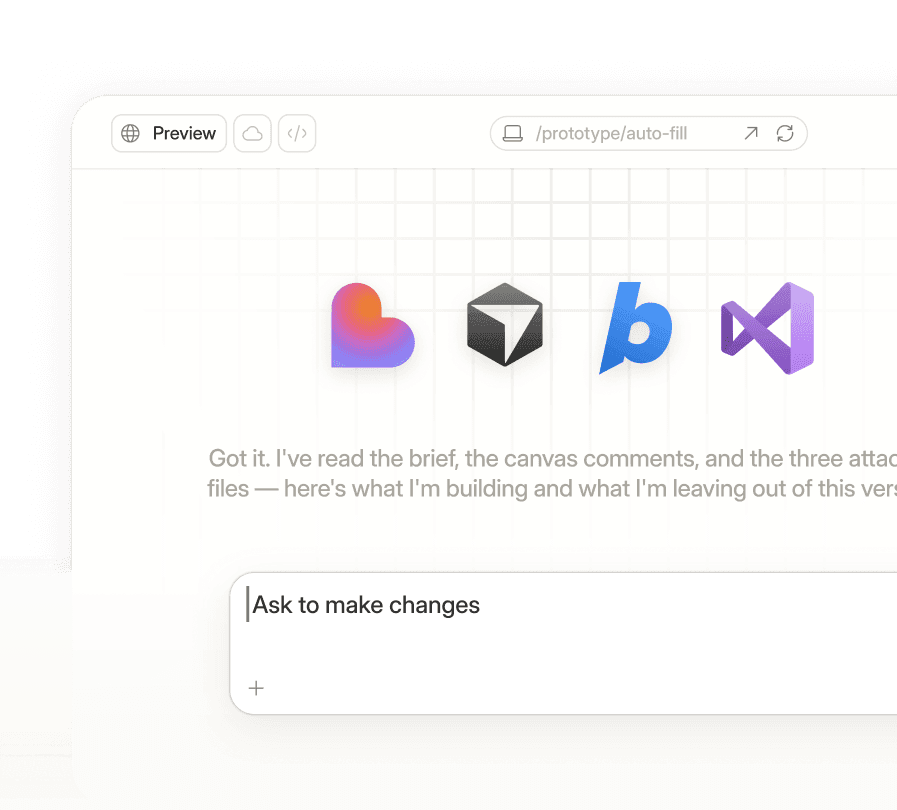Toggle code view with the brackets icon

297,133
